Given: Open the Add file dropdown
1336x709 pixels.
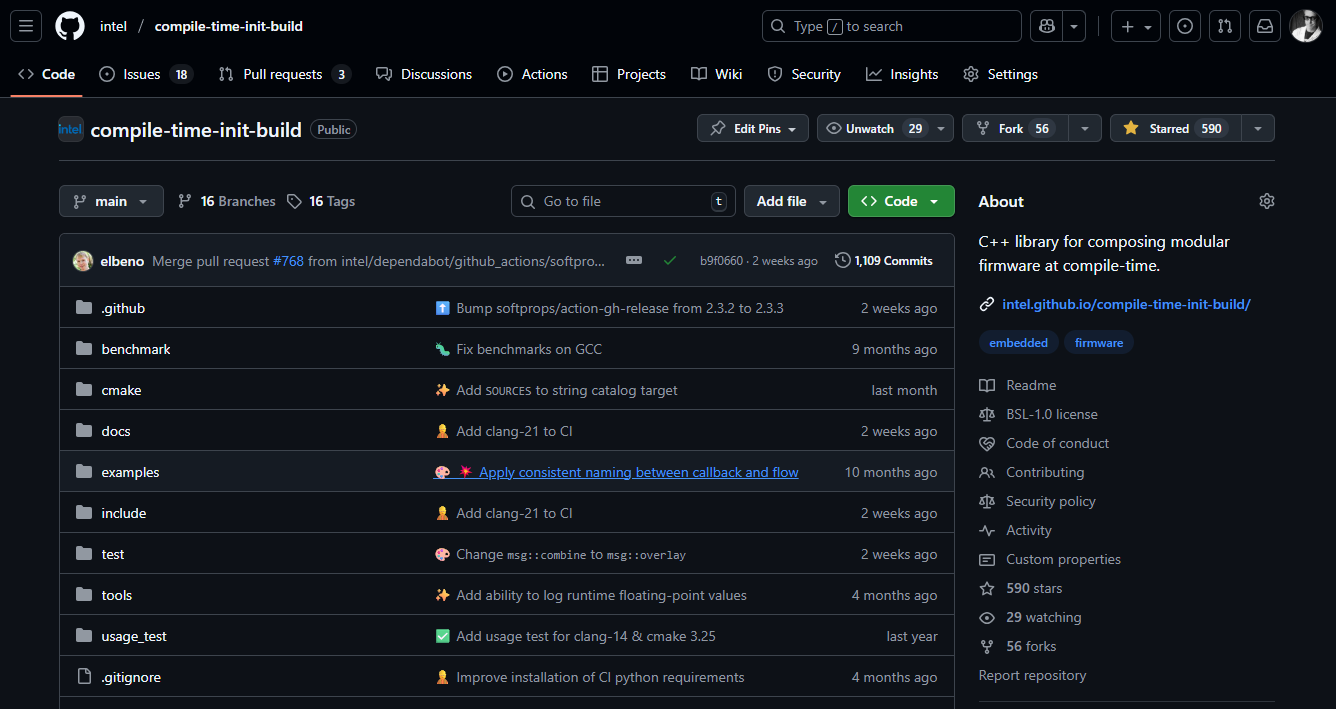Looking at the screenshot, I should 790,201.
